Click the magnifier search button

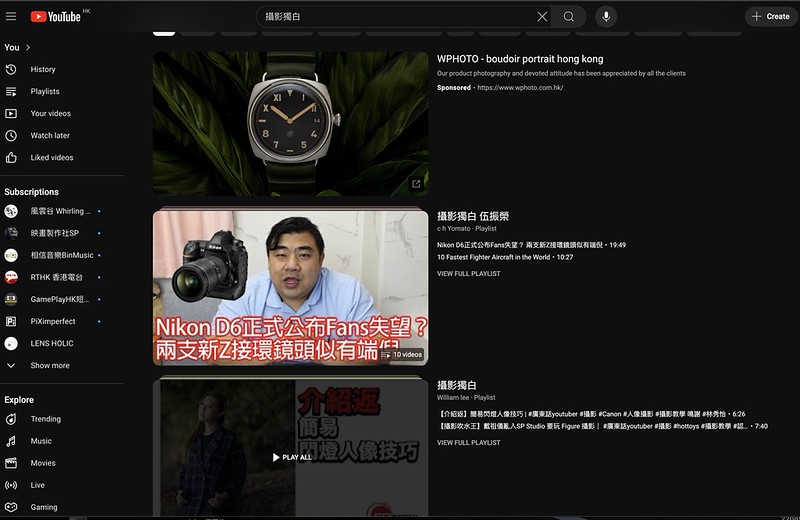tap(568, 16)
